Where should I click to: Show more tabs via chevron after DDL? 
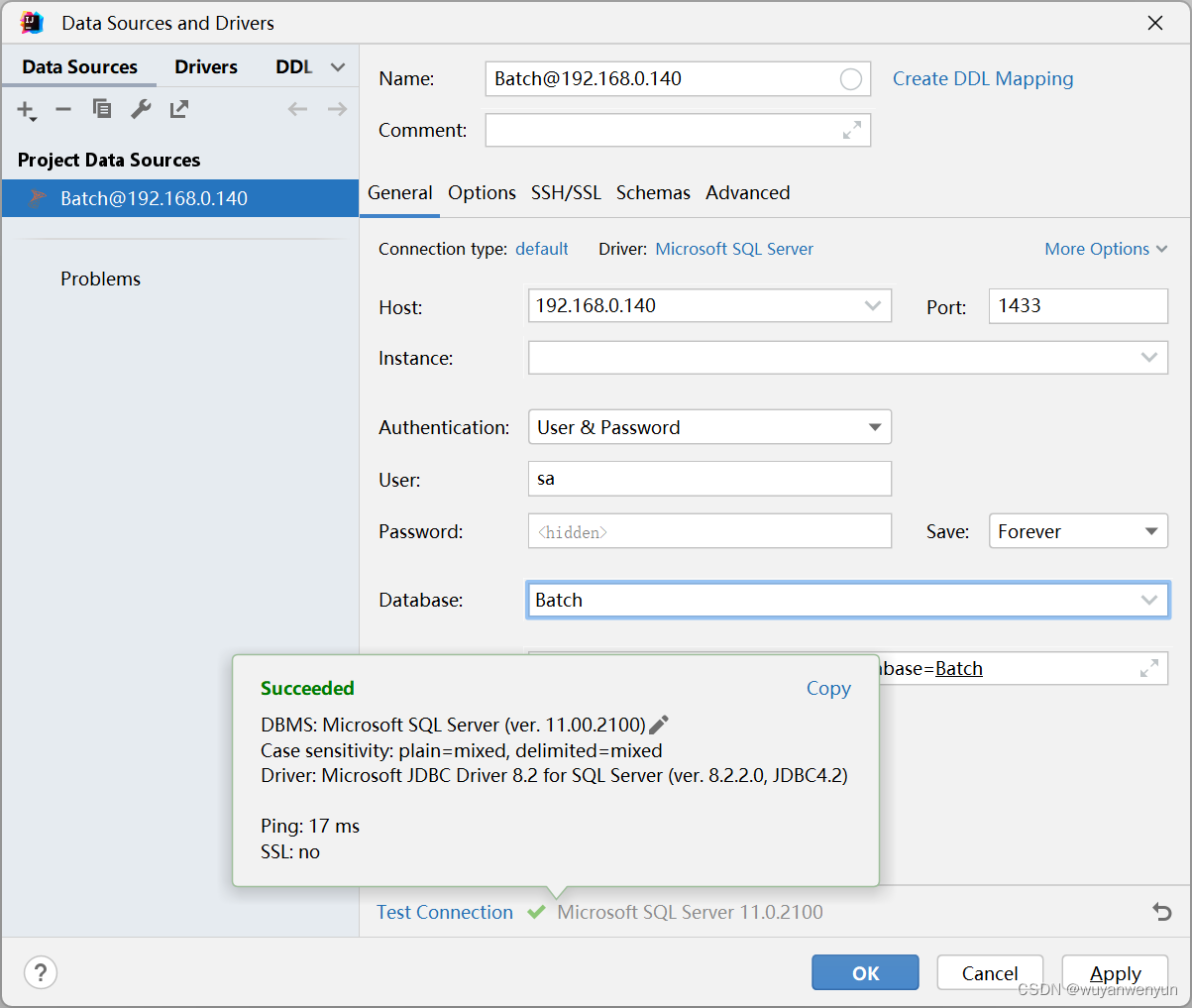point(338,67)
